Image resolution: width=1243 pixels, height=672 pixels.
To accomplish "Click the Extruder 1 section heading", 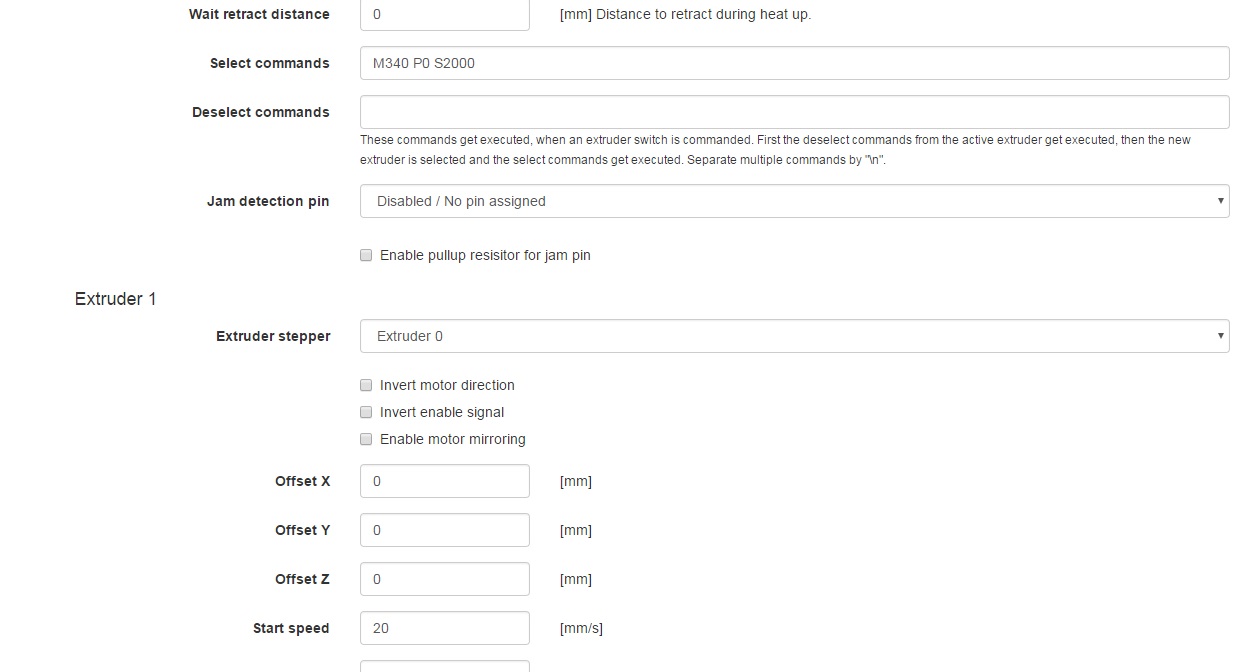I will (115, 299).
